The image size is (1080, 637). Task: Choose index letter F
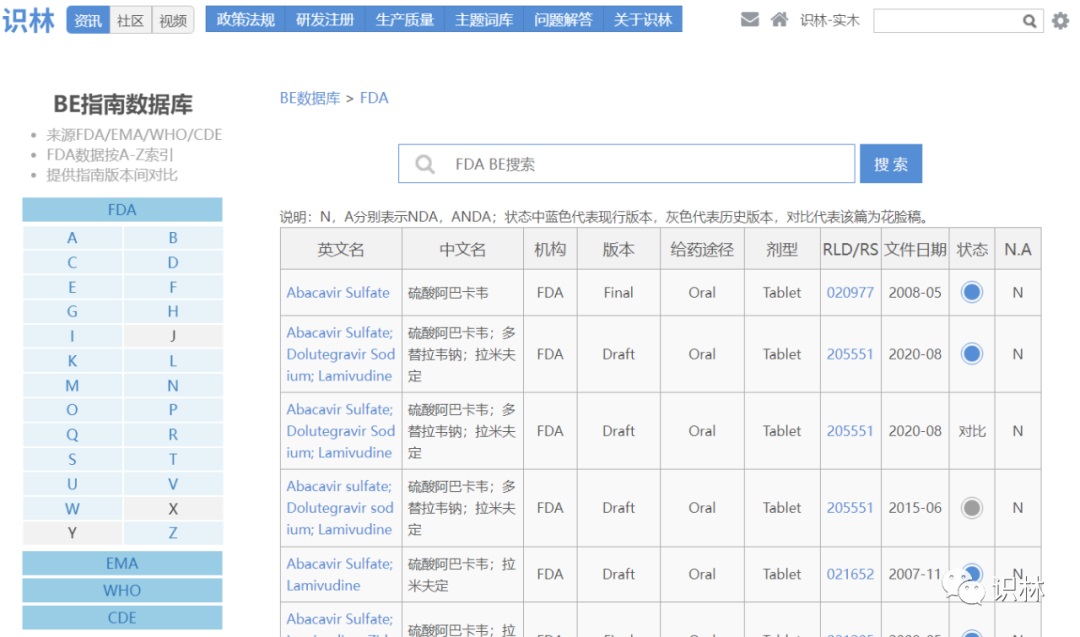click(x=173, y=287)
